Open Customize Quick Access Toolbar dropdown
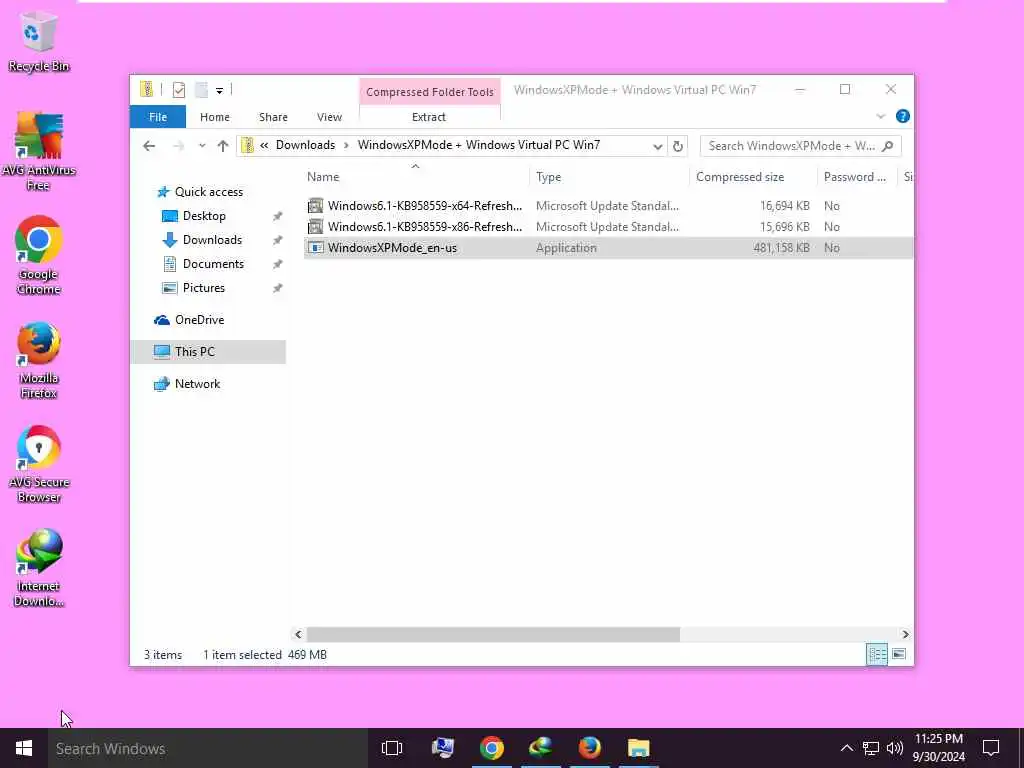This screenshot has width=1024, height=768. [x=219, y=91]
